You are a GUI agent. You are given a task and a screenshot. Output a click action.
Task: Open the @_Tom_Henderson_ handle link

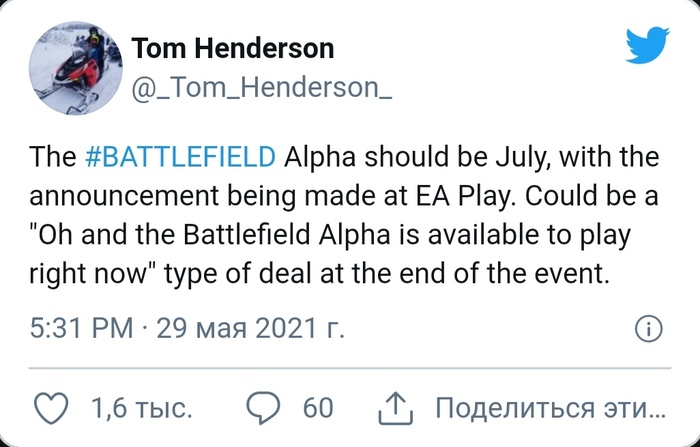262,88
